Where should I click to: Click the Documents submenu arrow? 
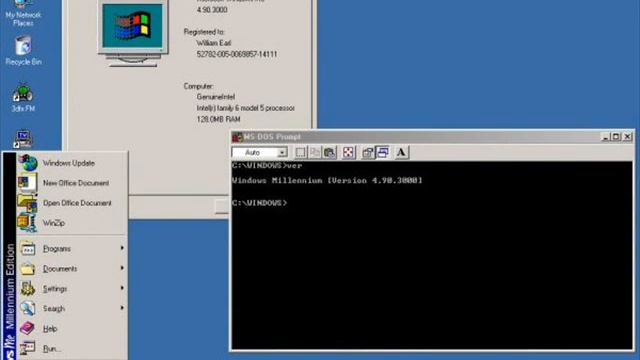click(x=122, y=268)
